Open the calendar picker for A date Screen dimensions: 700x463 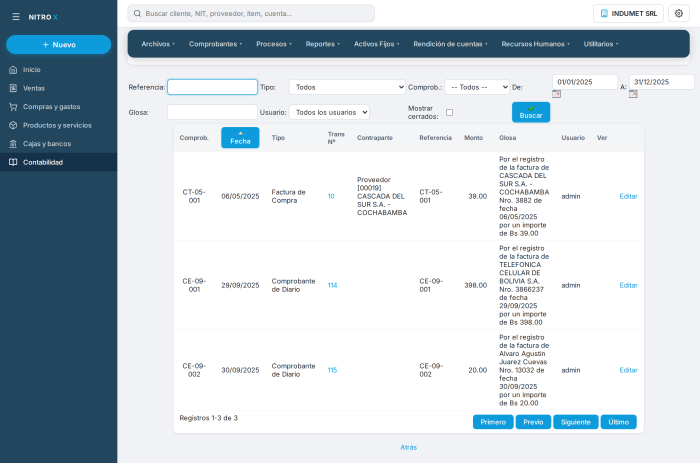click(x=633, y=94)
